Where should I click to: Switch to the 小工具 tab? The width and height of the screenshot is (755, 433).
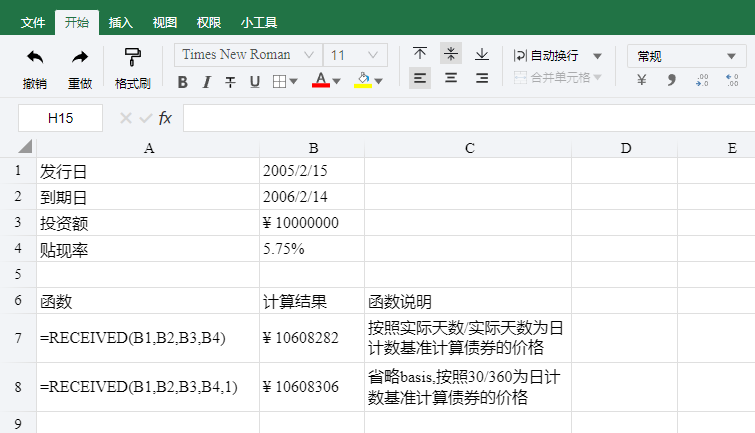coord(259,23)
